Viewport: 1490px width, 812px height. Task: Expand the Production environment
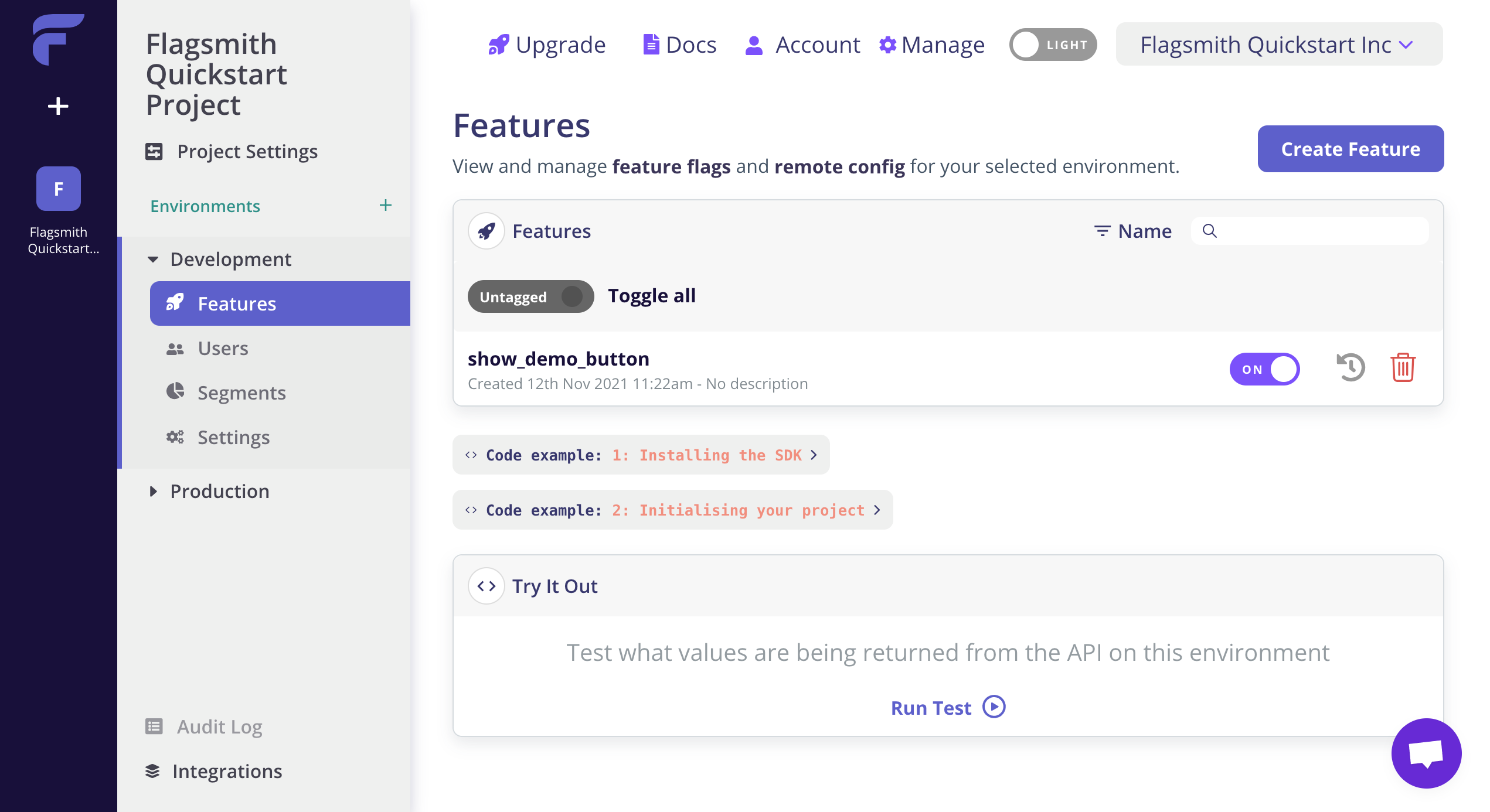click(x=153, y=491)
